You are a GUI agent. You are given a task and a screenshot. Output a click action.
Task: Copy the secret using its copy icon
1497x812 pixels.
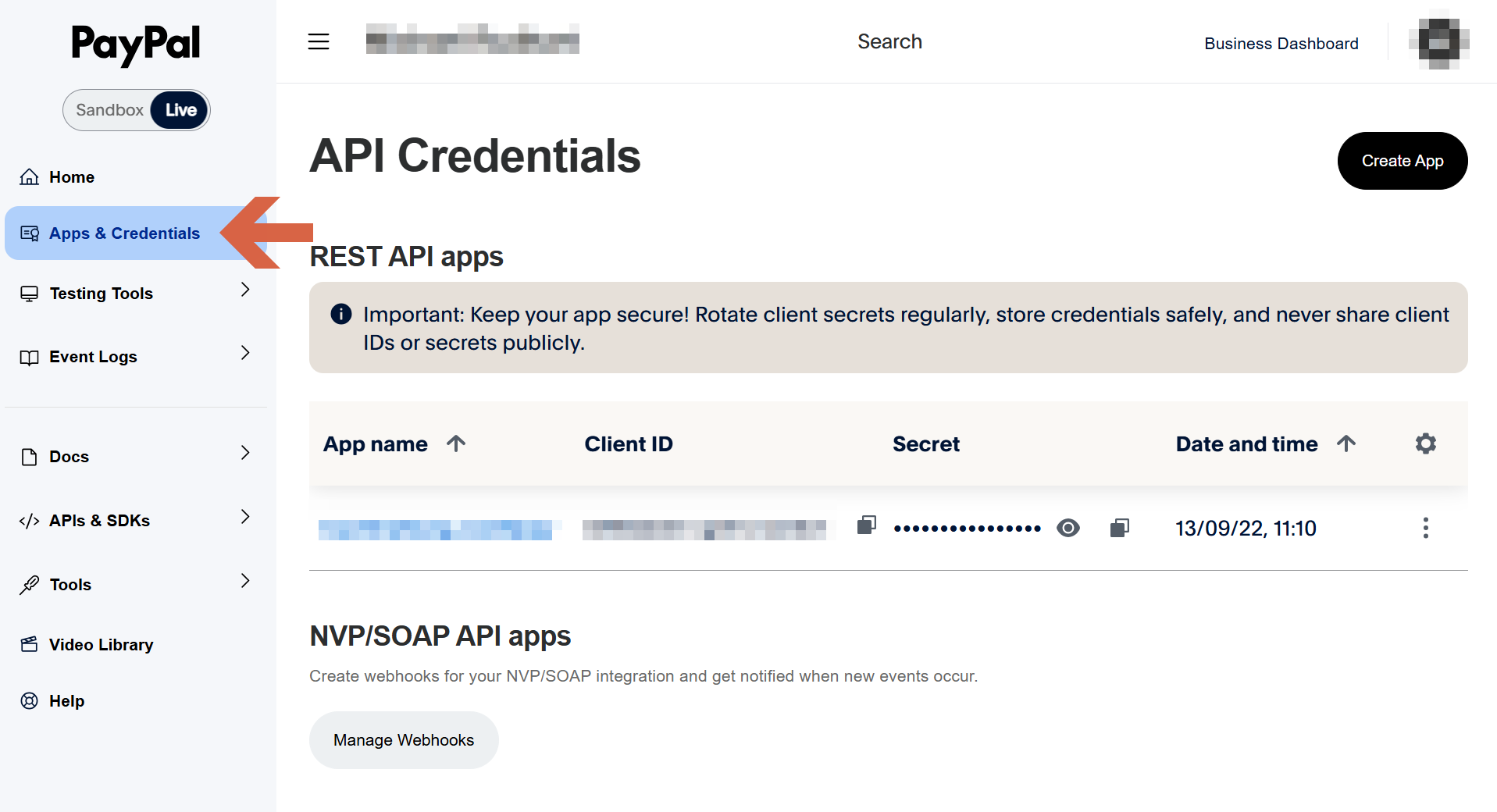[x=1119, y=529]
